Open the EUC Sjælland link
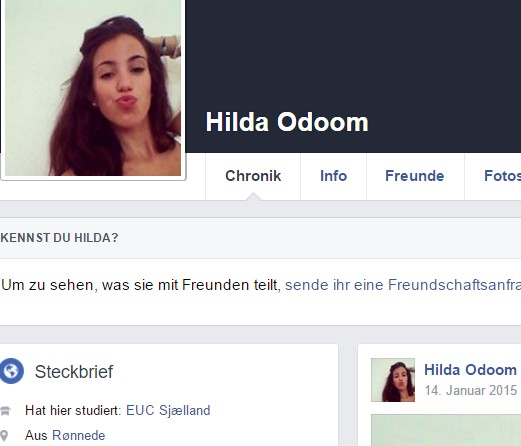This screenshot has height=446, width=521. point(168,410)
